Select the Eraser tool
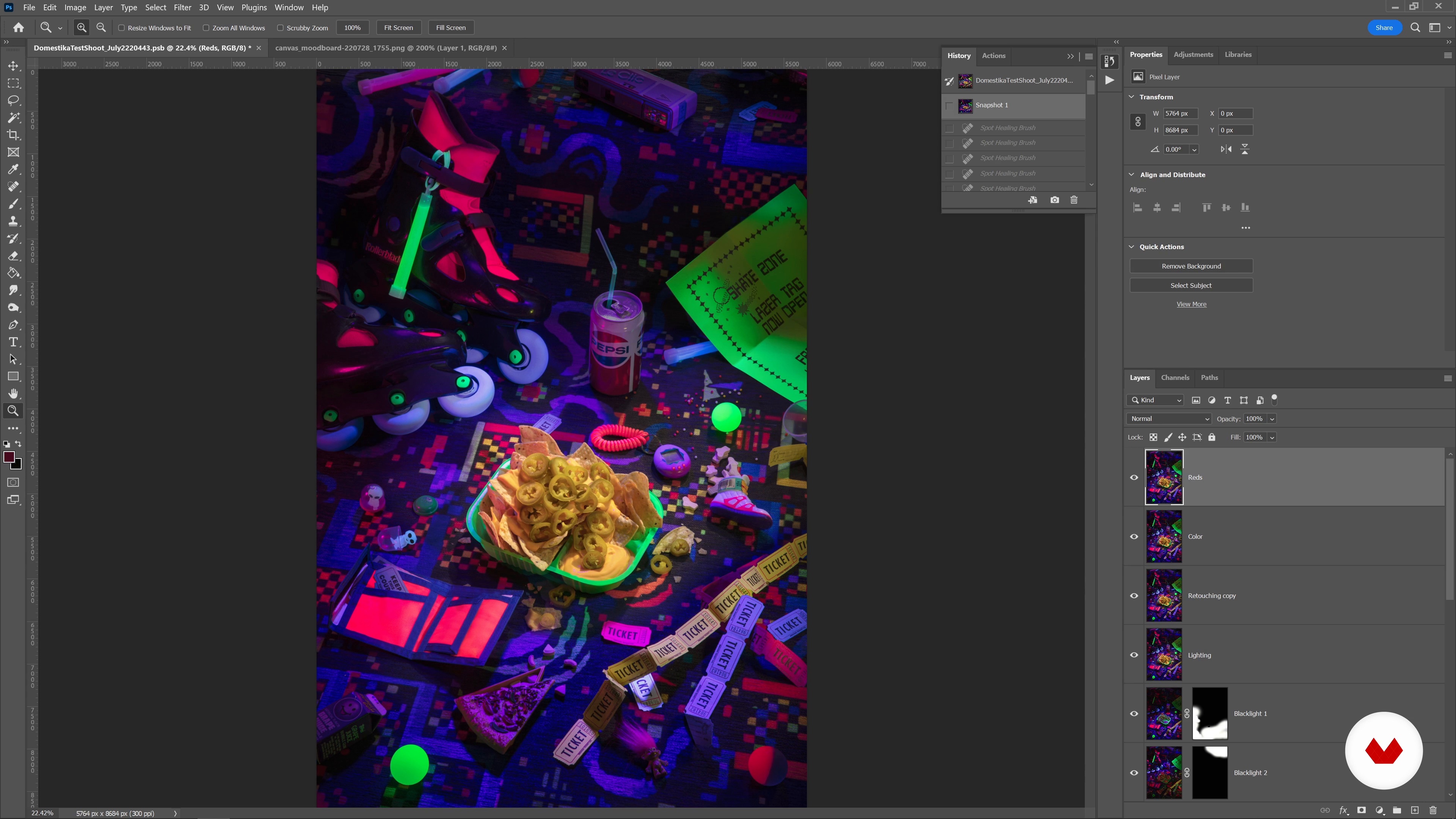The image size is (1456, 819). [x=13, y=256]
